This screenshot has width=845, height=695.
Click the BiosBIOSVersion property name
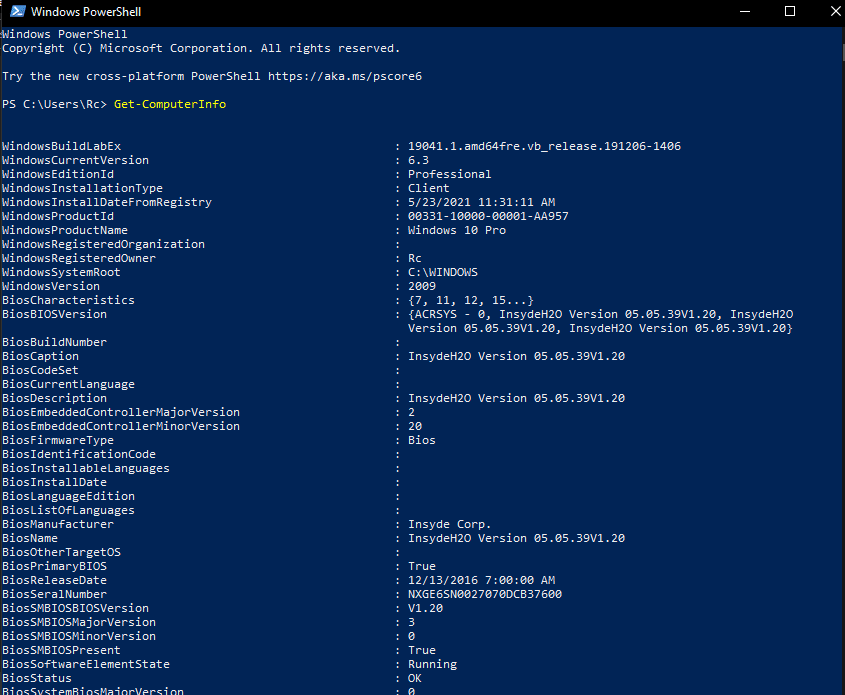[x=54, y=314]
